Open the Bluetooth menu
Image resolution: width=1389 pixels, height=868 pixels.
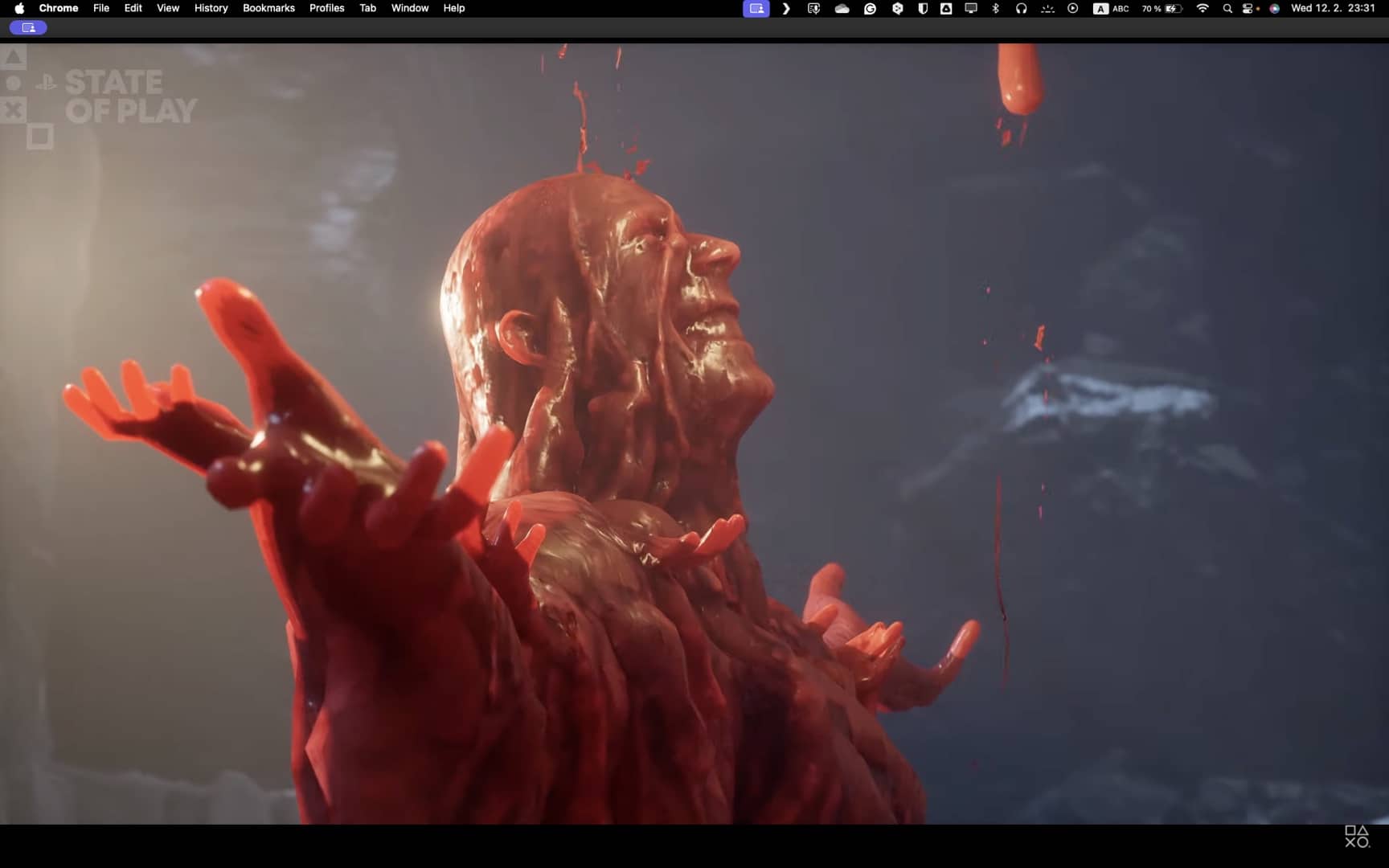pyautogui.click(x=996, y=8)
